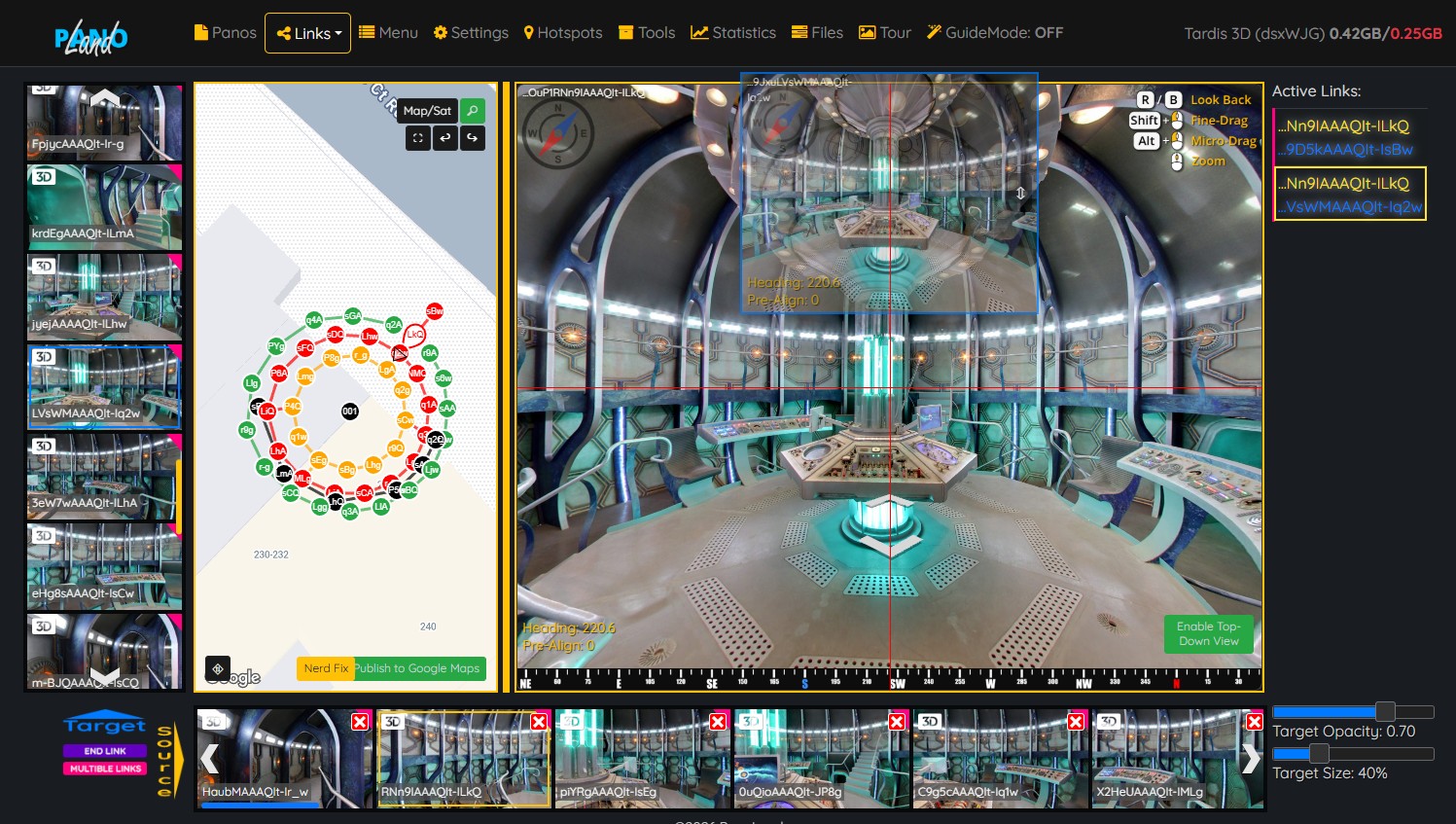This screenshot has height=824, width=1456.
Task: Remove HaubMAAAQIt-Ir_w from source strip
Action: (x=360, y=722)
